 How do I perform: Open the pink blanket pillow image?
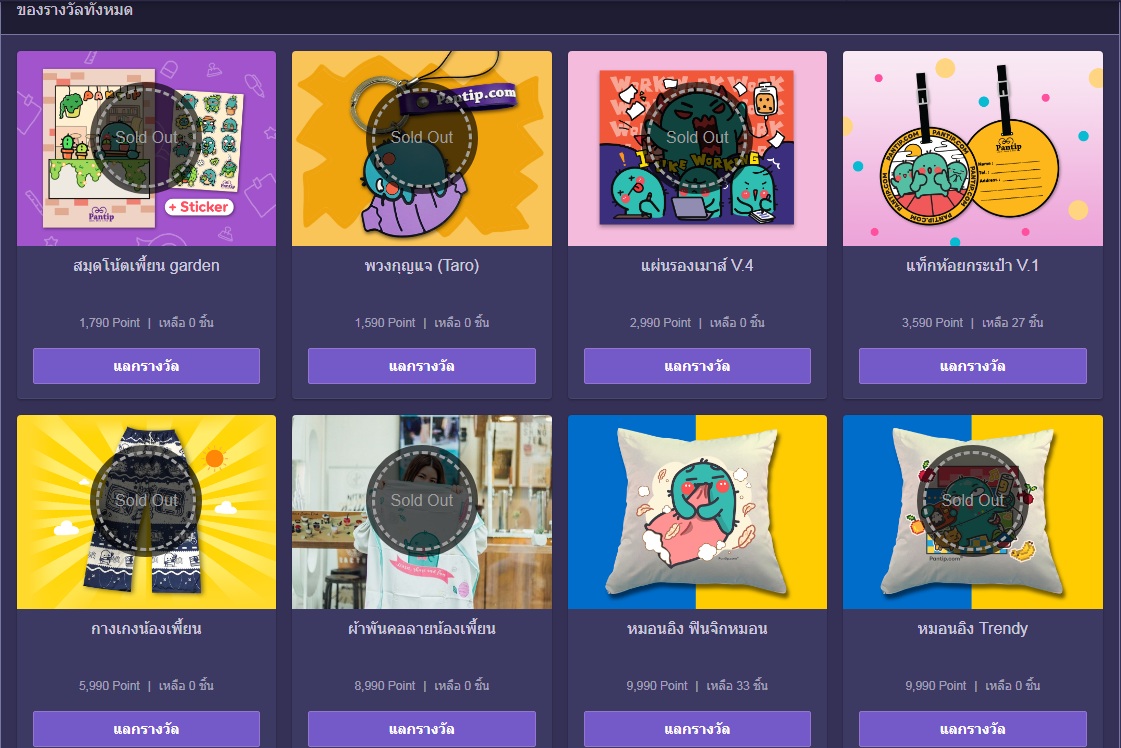(697, 512)
